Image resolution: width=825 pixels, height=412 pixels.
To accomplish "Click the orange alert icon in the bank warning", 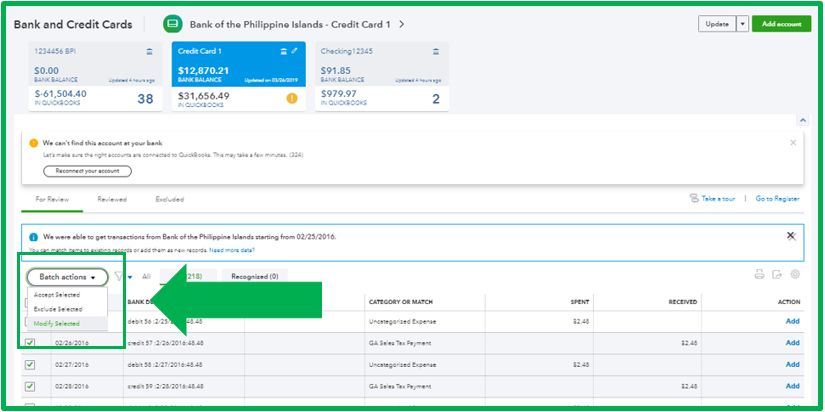I will click(34, 143).
